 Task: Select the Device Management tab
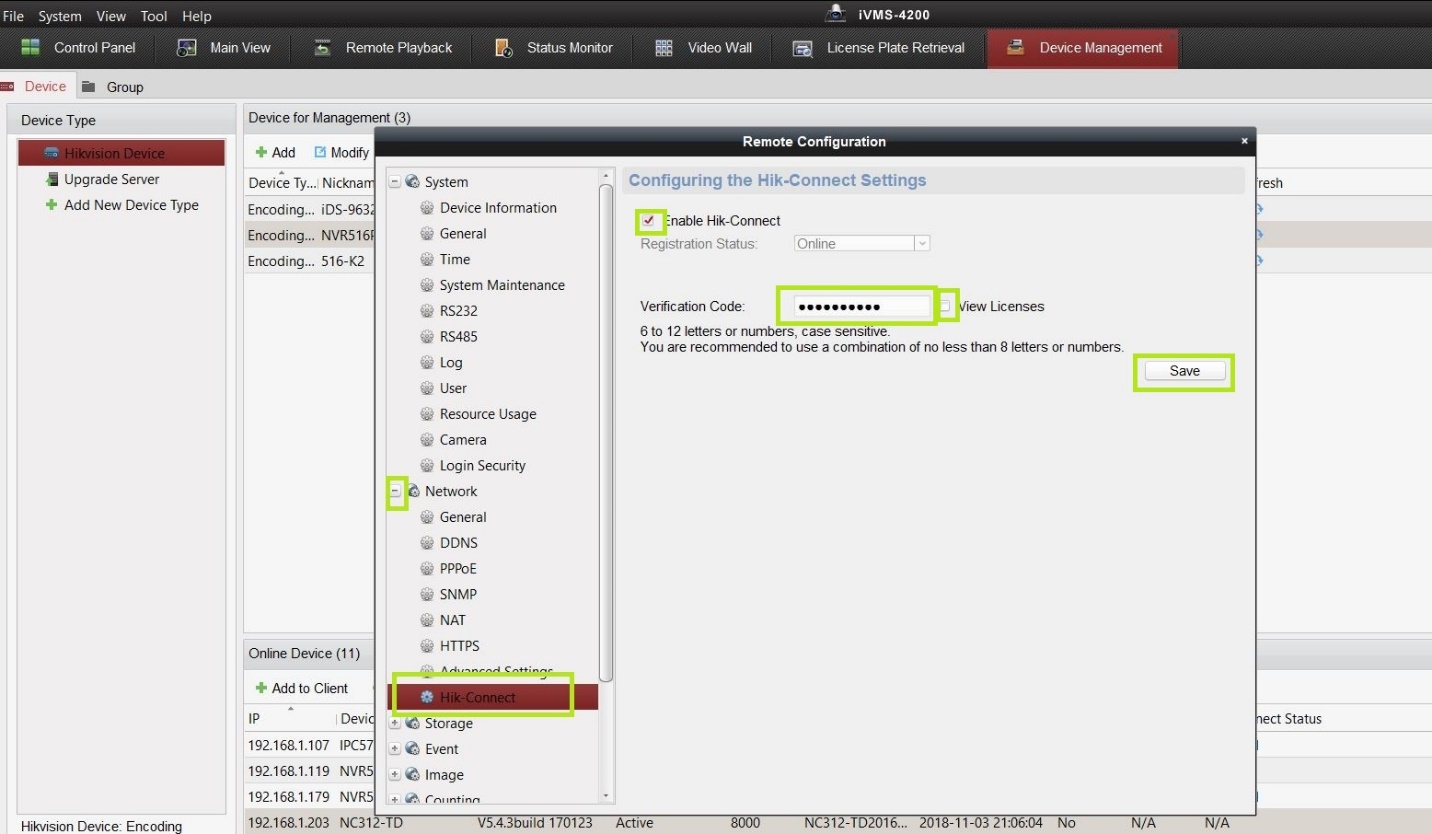pos(1084,48)
